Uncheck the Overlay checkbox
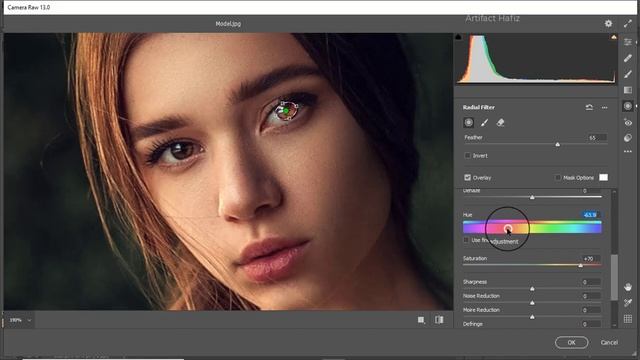The height and width of the screenshot is (360, 640). coord(467,178)
